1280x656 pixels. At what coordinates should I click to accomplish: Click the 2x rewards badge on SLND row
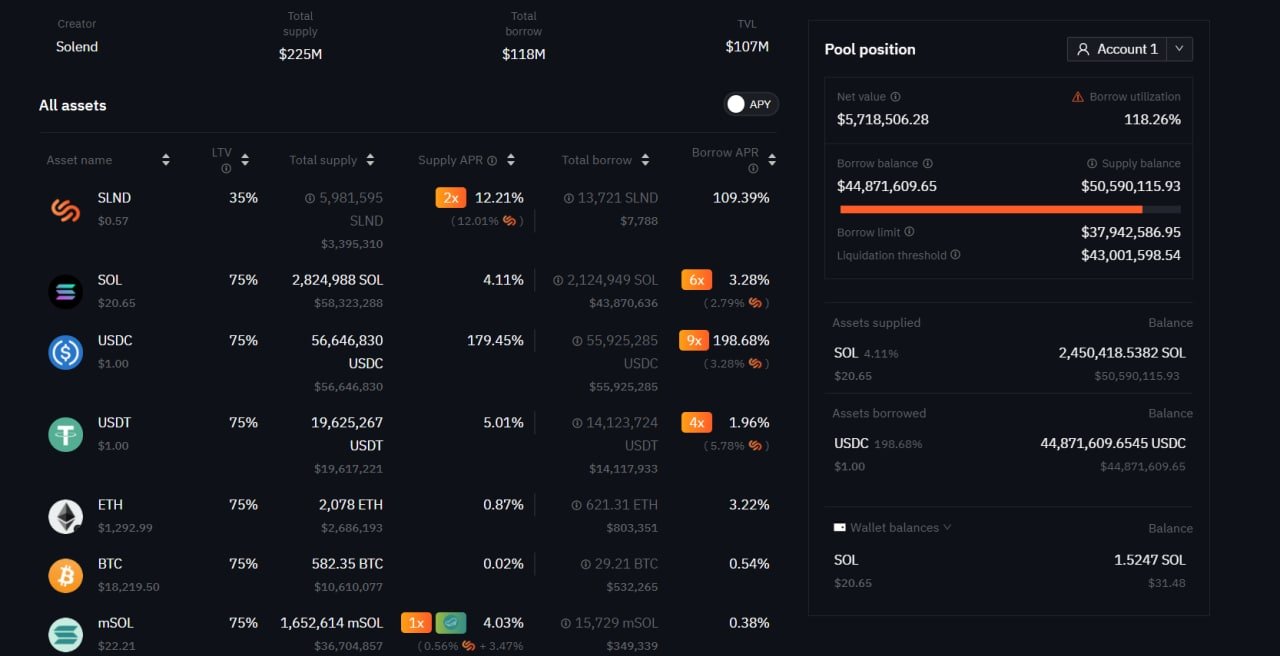451,198
